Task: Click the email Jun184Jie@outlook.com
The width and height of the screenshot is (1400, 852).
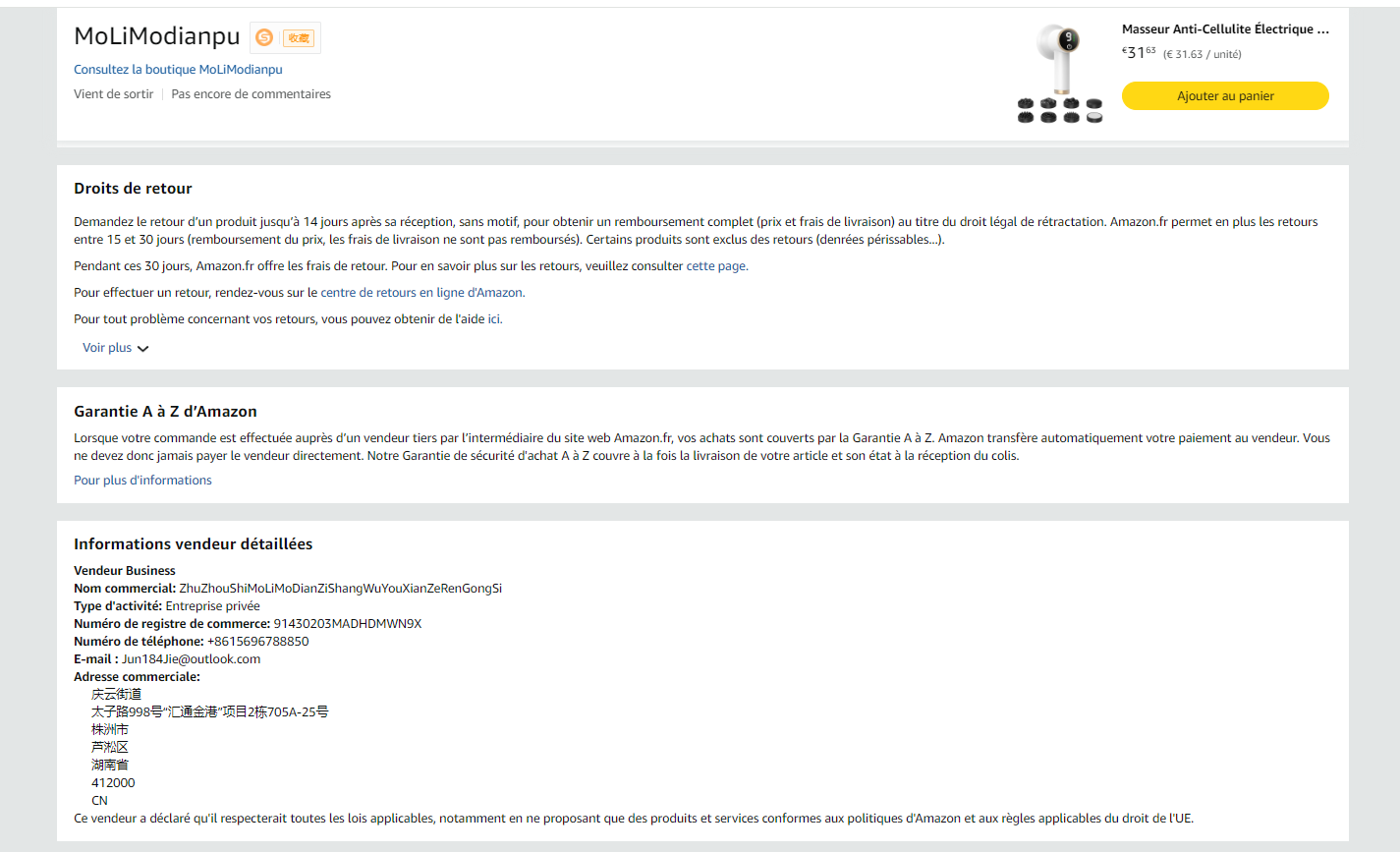Action: click(192, 659)
